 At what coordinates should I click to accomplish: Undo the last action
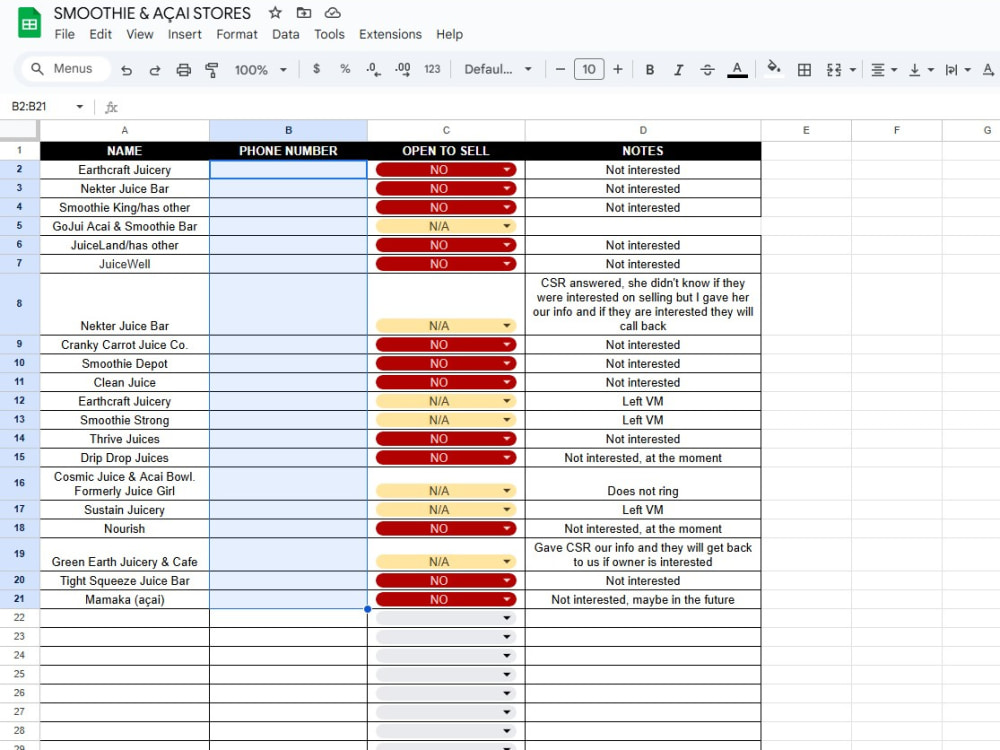pyautogui.click(x=126, y=70)
